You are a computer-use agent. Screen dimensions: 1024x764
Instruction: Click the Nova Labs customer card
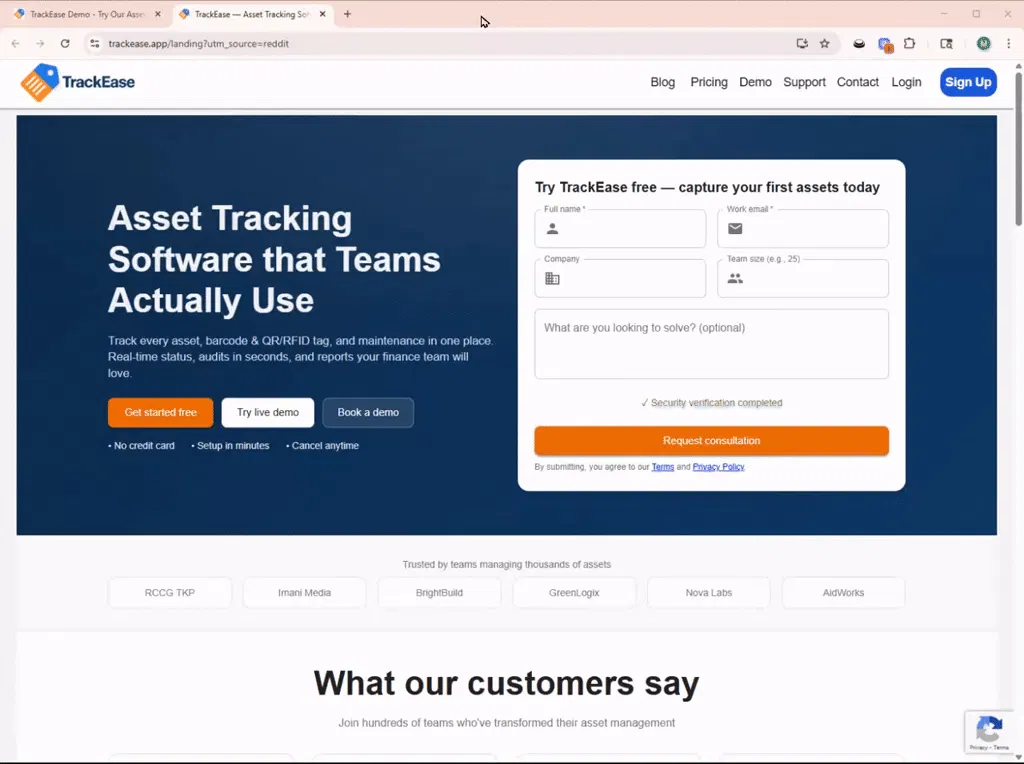pos(709,593)
